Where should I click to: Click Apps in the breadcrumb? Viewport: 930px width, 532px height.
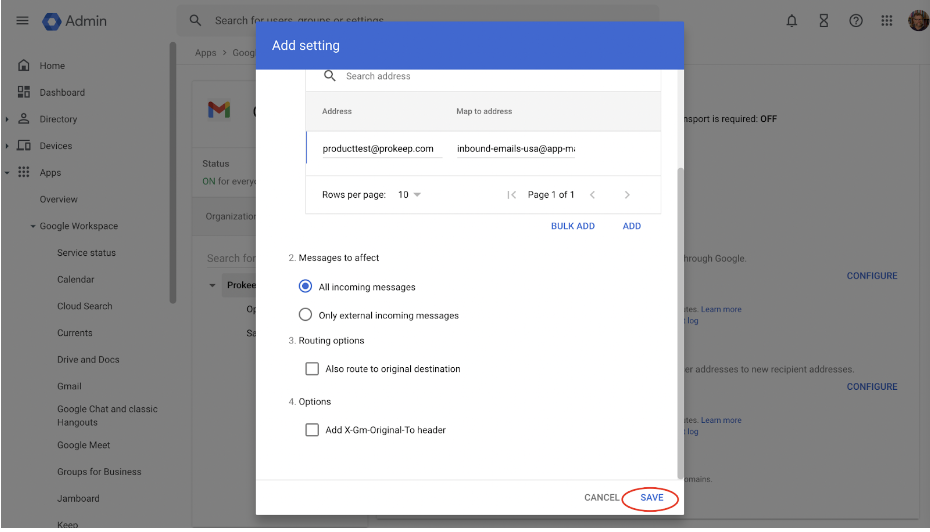coord(206,53)
